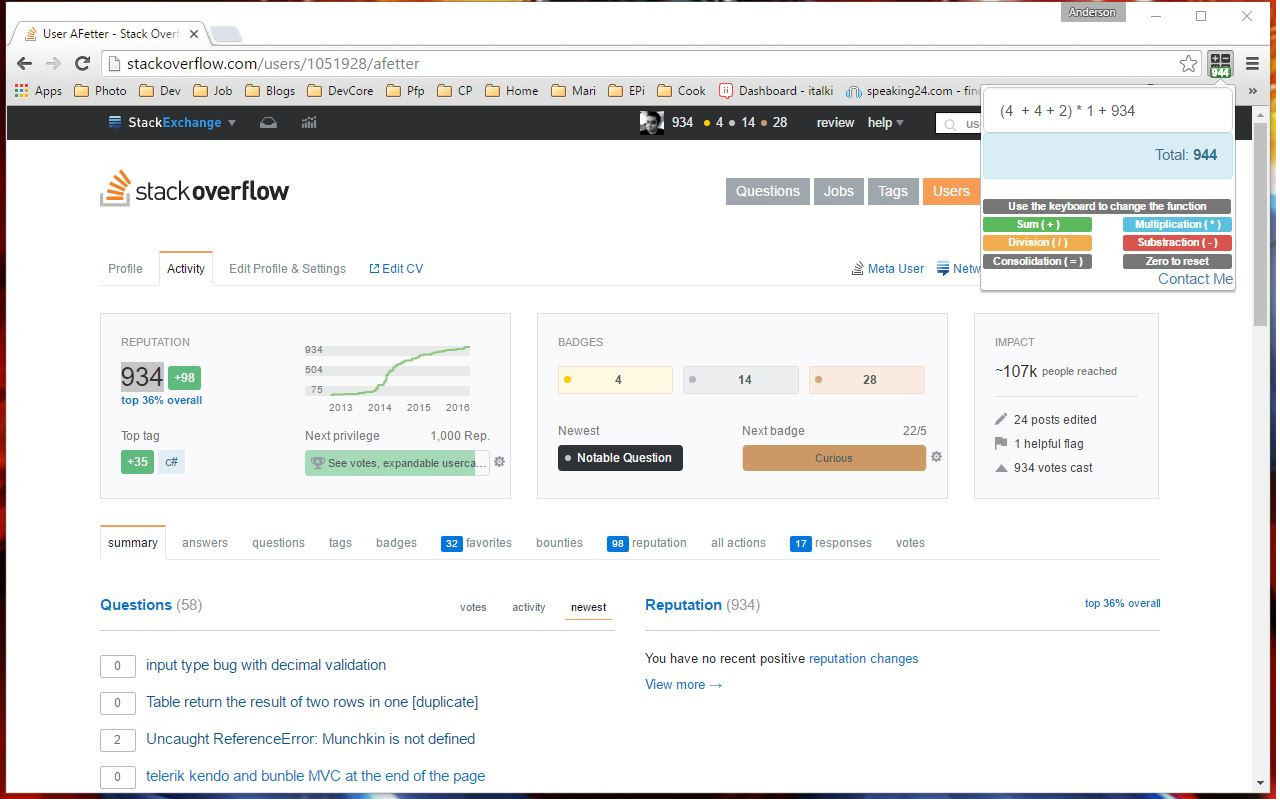Click the silver badge count 14
Image resolution: width=1280 pixels, height=800 pixels.
click(x=741, y=380)
